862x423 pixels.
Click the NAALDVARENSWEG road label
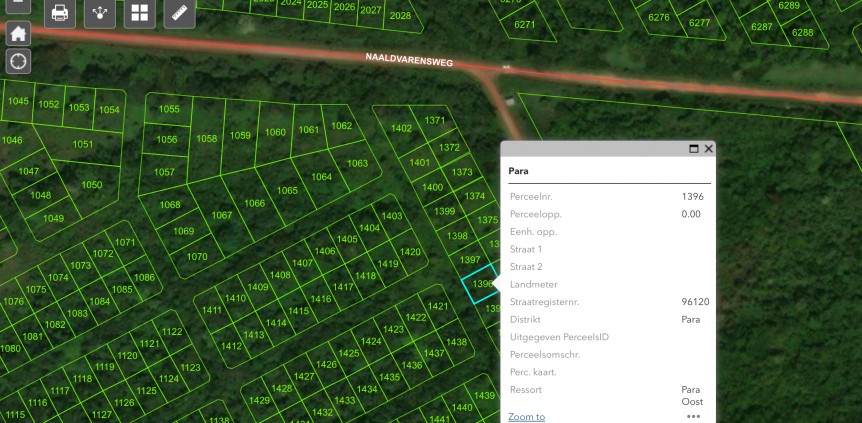pyautogui.click(x=409, y=62)
